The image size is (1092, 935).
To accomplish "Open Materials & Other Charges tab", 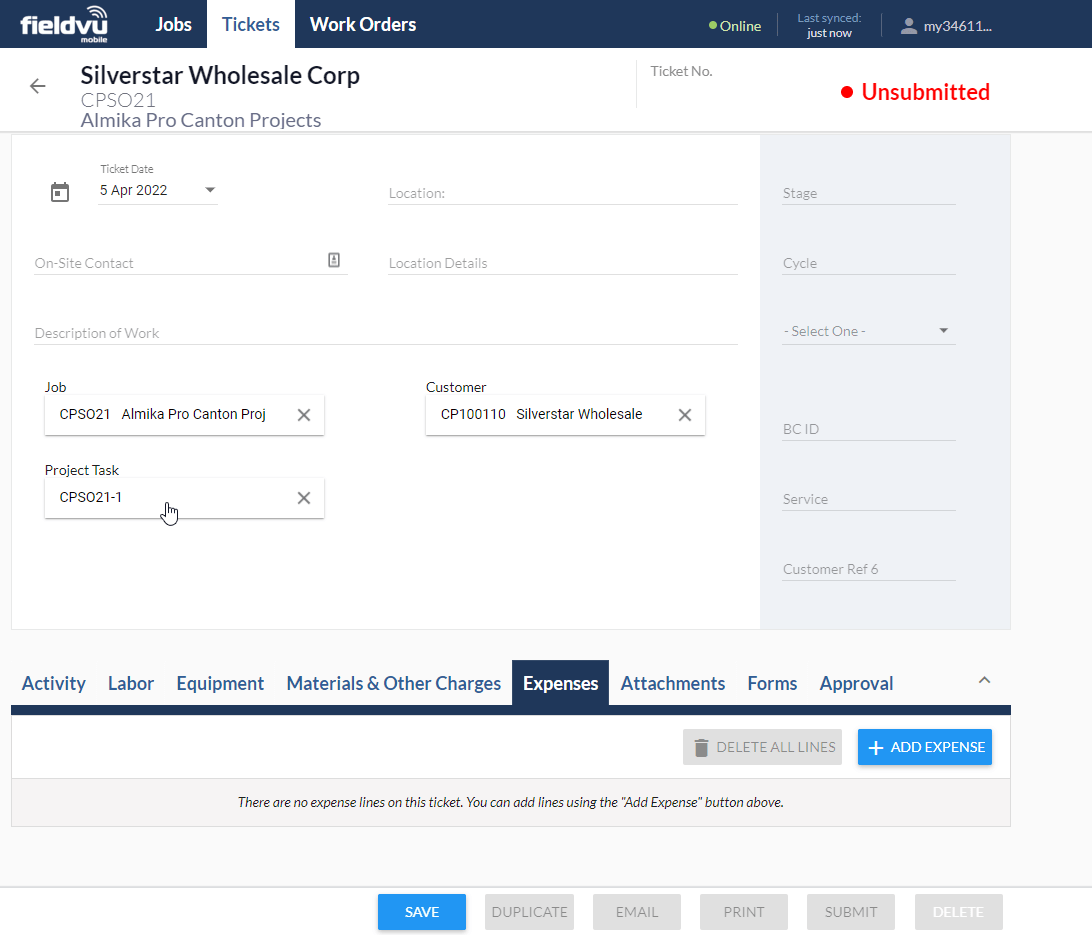I will point(393,684).
